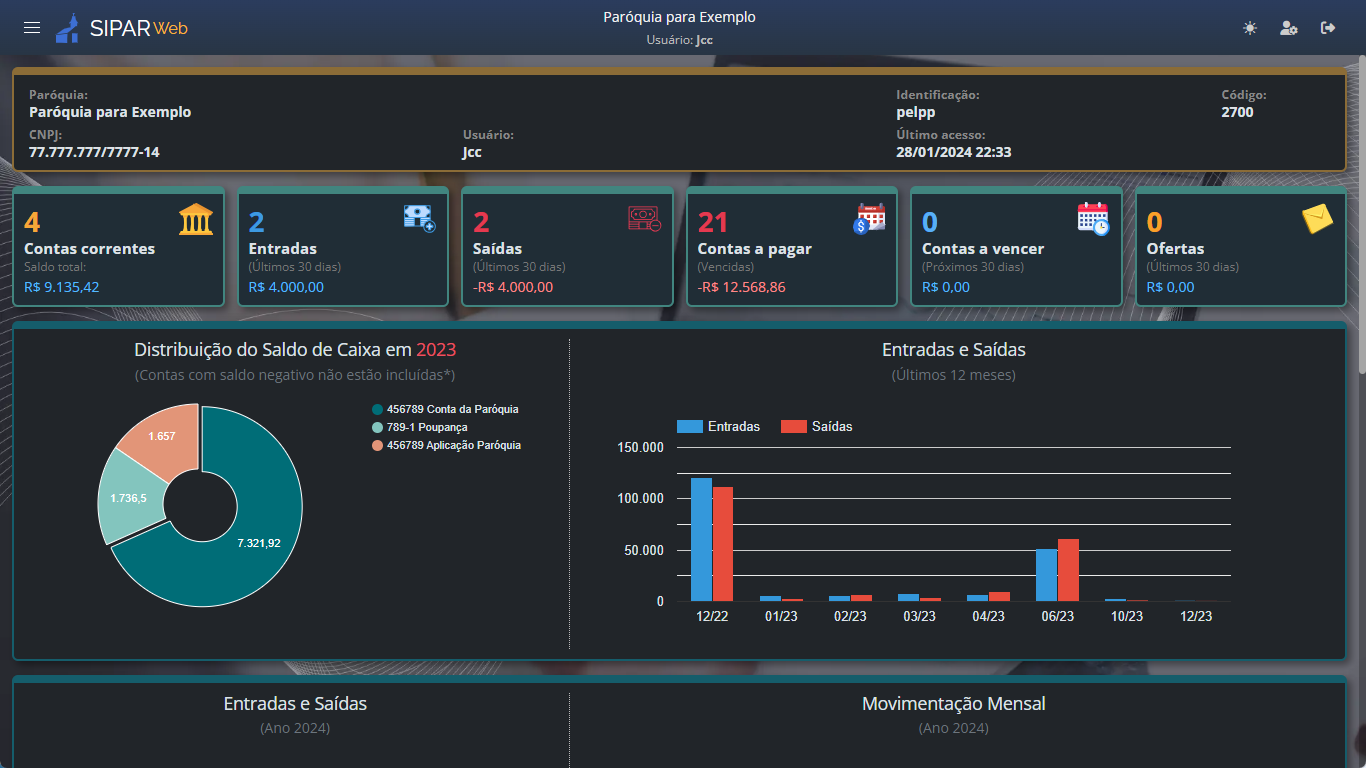Toggle Saídas series in chart legend
Screen dimensions: 1366x768
click(816, 427)
